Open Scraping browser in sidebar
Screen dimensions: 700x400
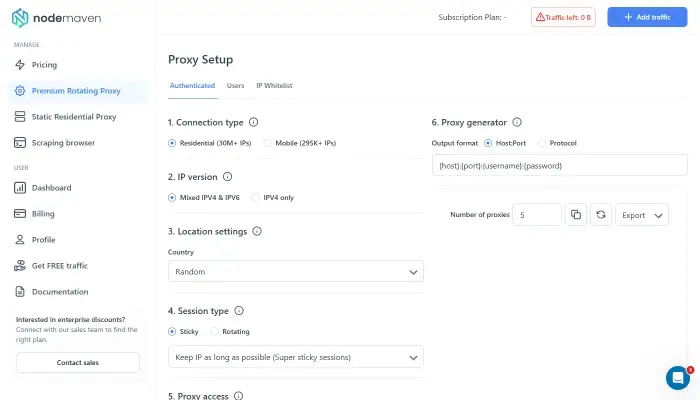coord(63,143)
